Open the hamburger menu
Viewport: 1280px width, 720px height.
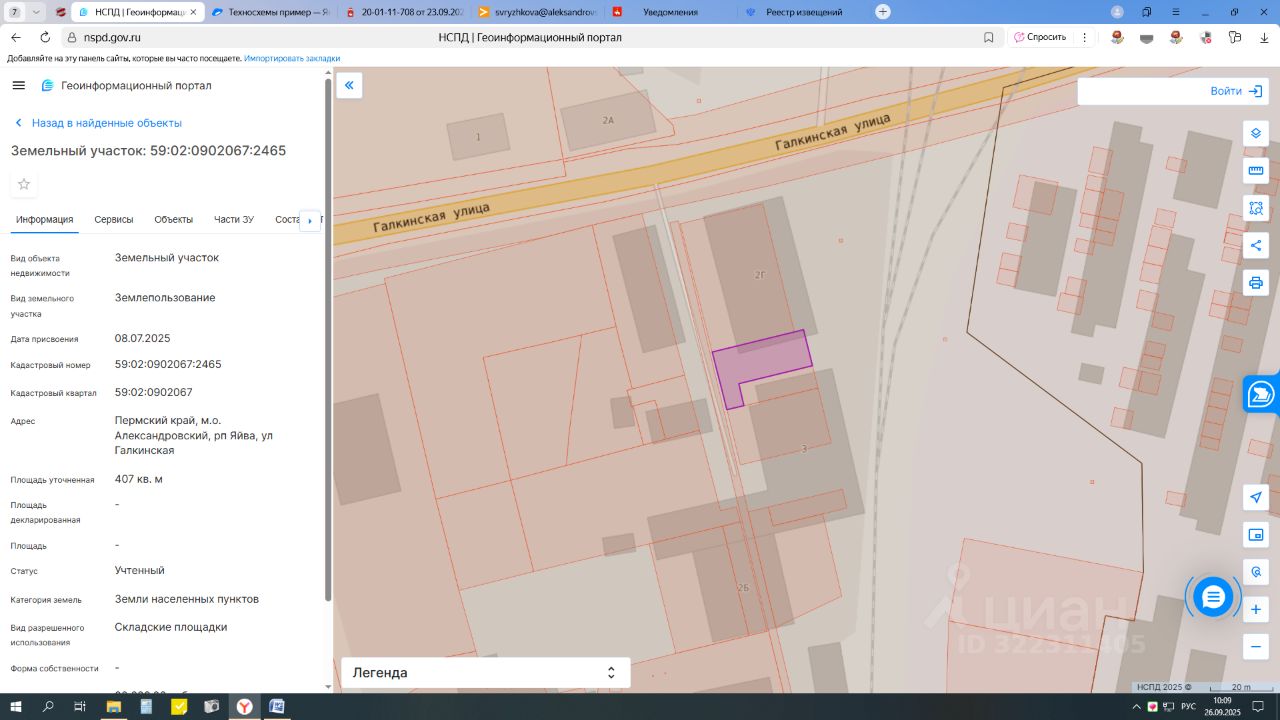[18, 86]
